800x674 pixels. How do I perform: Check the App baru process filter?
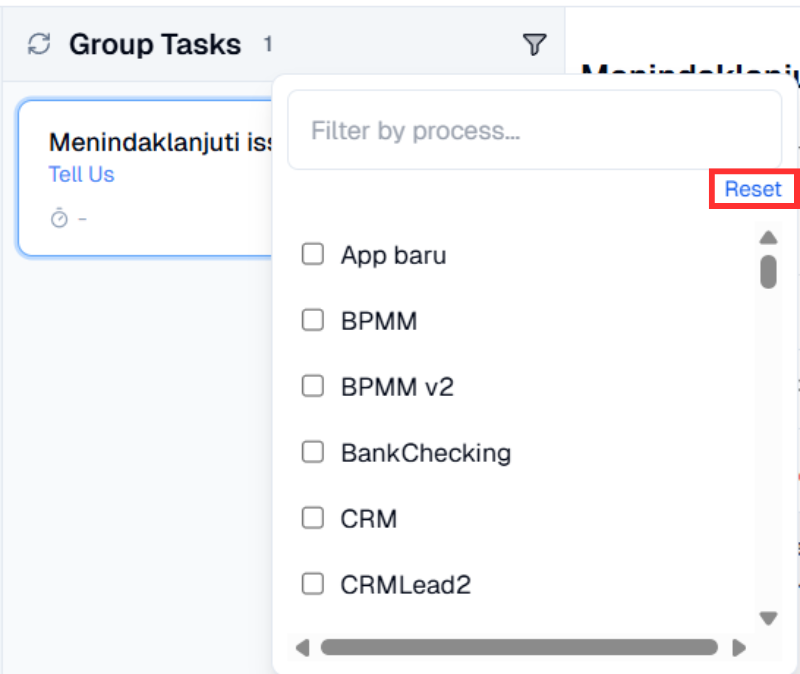click(x=313, y=254)
